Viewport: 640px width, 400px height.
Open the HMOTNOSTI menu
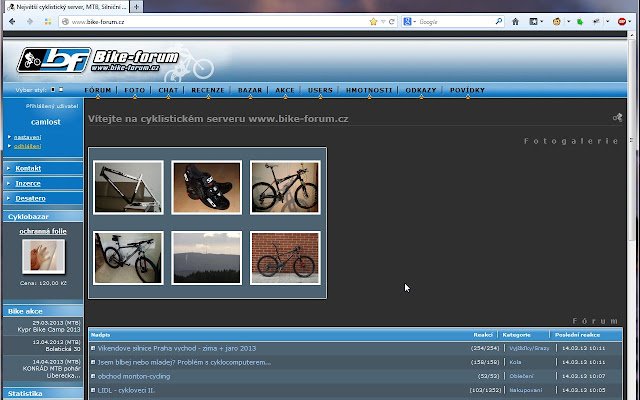tap(369, 90)
